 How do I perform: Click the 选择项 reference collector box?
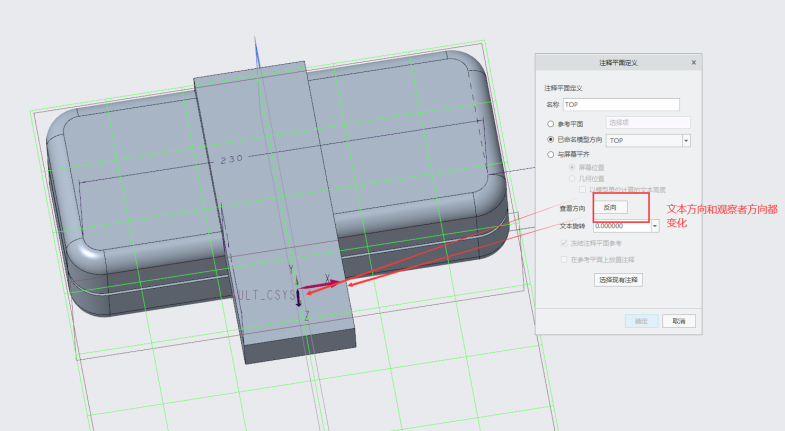pos(647,123)
